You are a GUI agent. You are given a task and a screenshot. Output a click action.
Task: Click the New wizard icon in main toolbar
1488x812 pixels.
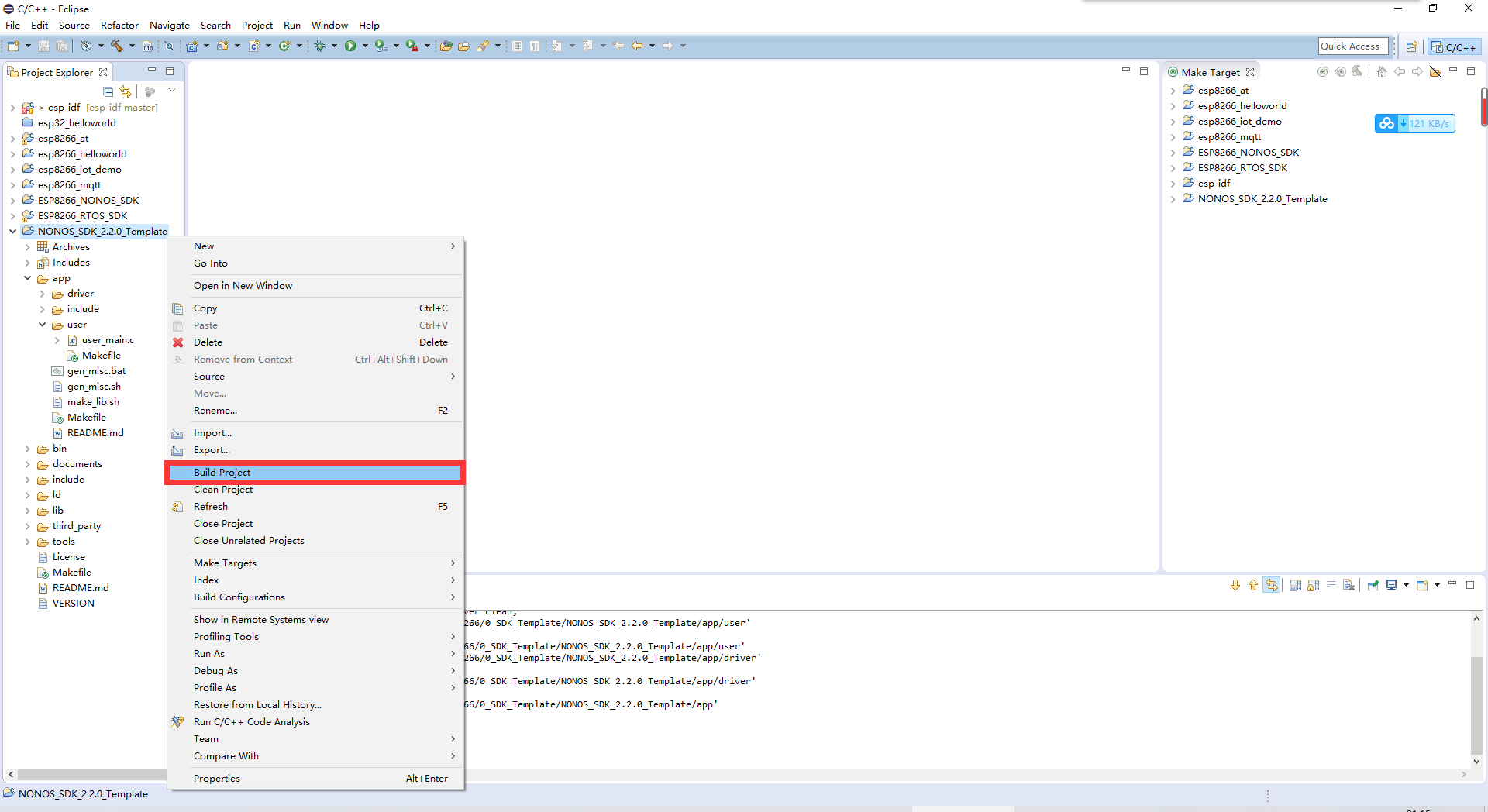(13, 46)
